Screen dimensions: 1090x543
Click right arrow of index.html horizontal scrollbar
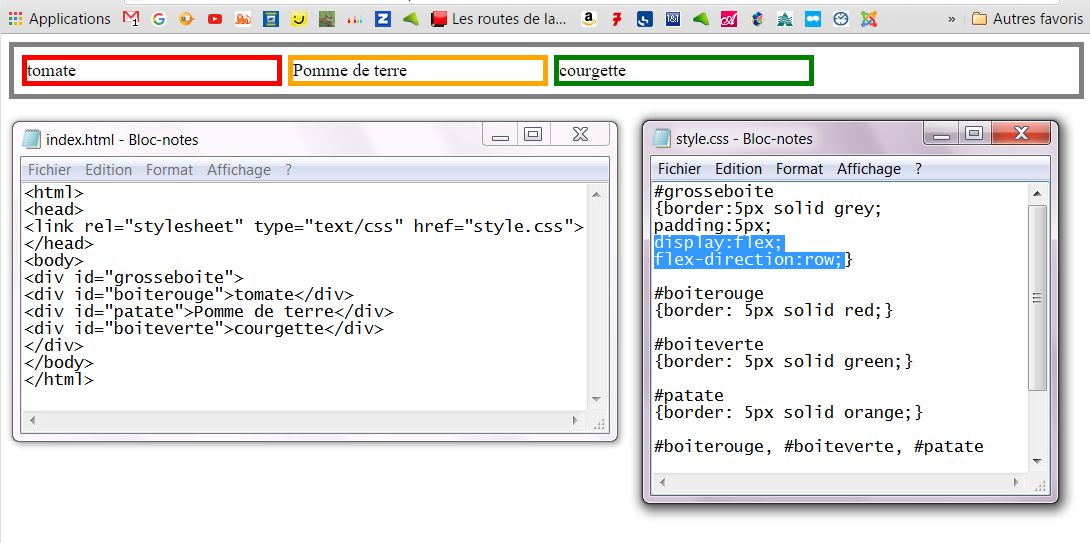pyautogui.click(x=575, y=421)
